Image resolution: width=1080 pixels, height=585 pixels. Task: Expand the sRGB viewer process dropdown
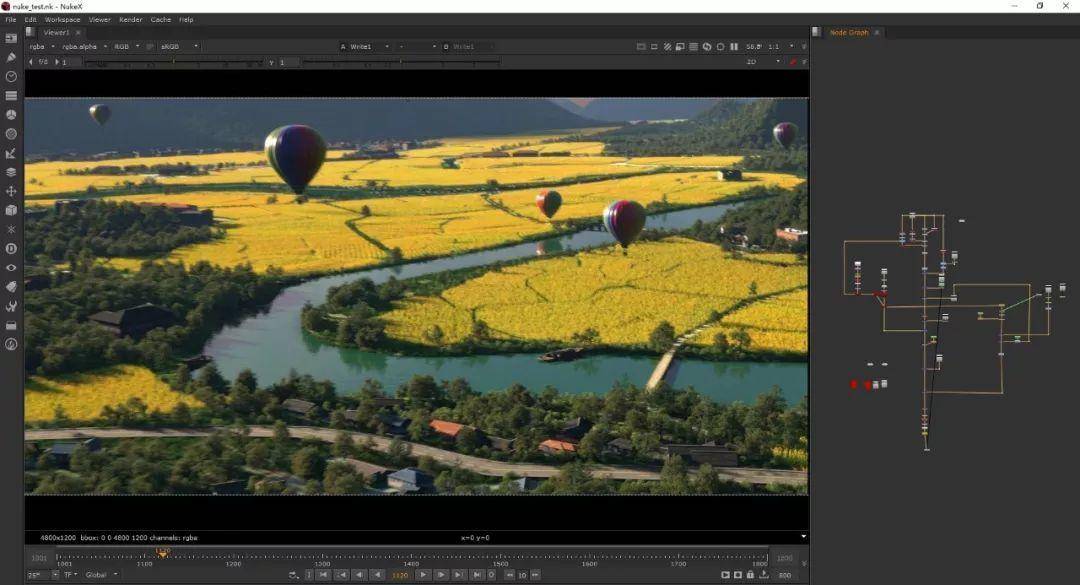click(180, 46)
